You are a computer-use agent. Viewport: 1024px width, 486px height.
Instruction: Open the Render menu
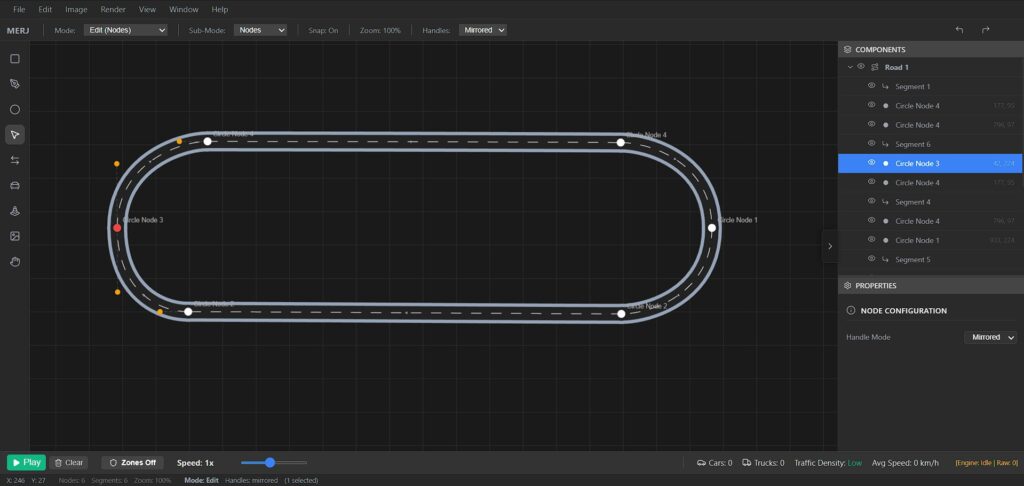point(113,10)
